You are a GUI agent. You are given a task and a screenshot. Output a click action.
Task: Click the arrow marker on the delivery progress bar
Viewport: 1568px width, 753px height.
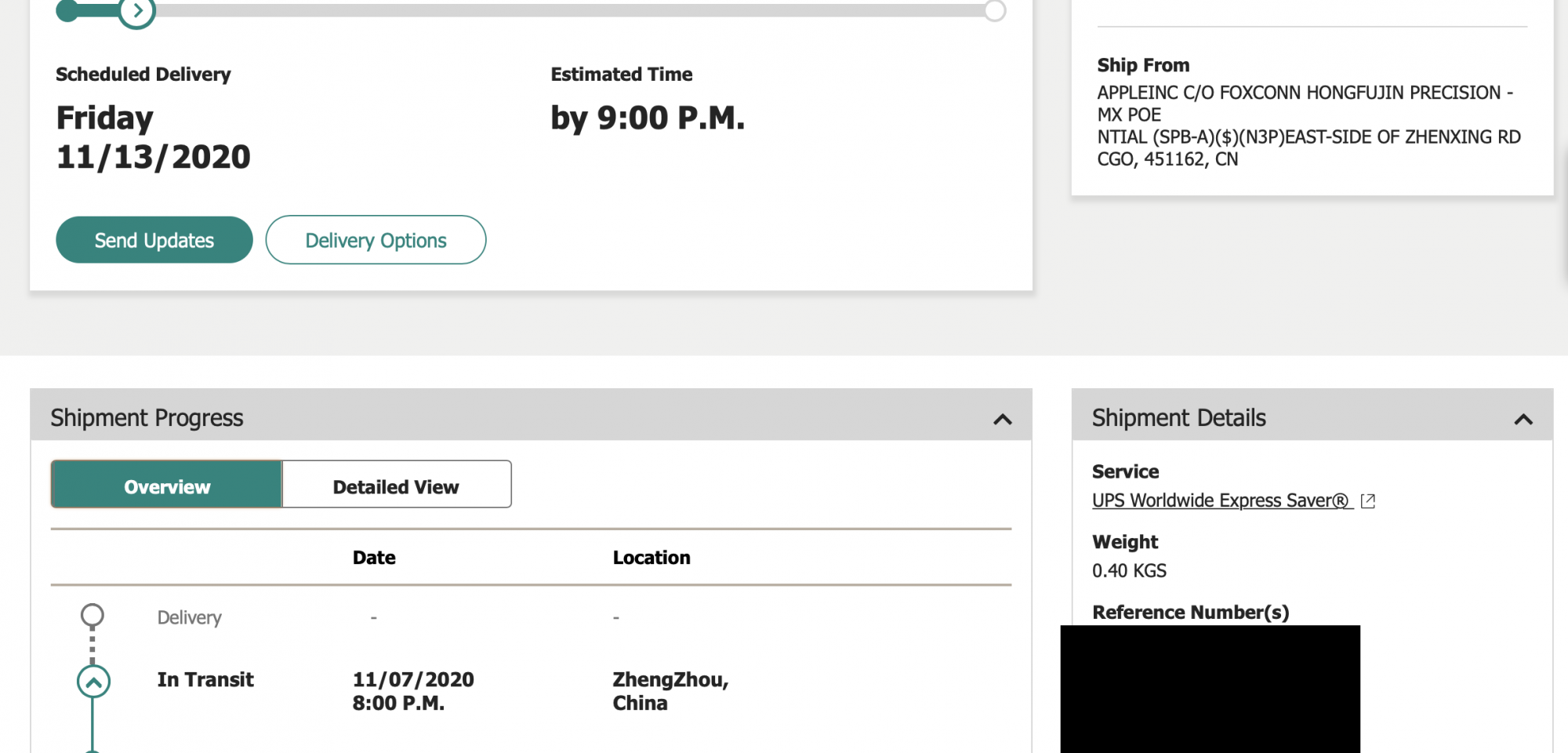pos(137,11)
